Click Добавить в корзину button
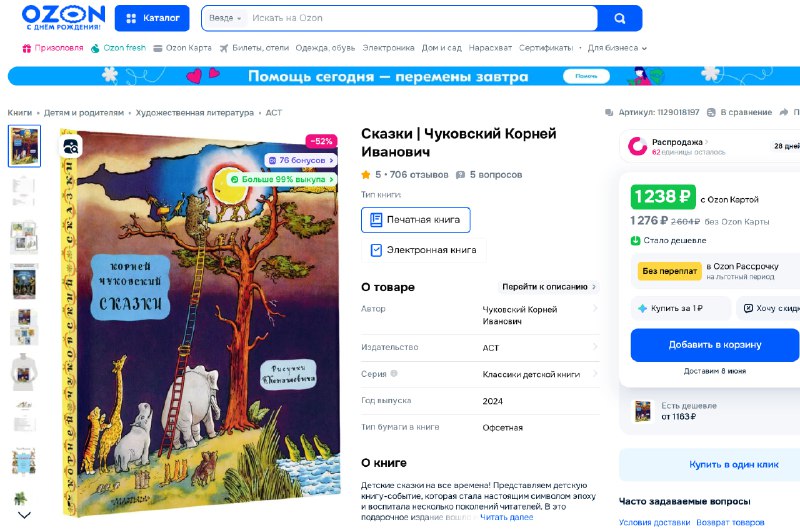The width and height of the screenshot is (800, 530). pos(715,345)
